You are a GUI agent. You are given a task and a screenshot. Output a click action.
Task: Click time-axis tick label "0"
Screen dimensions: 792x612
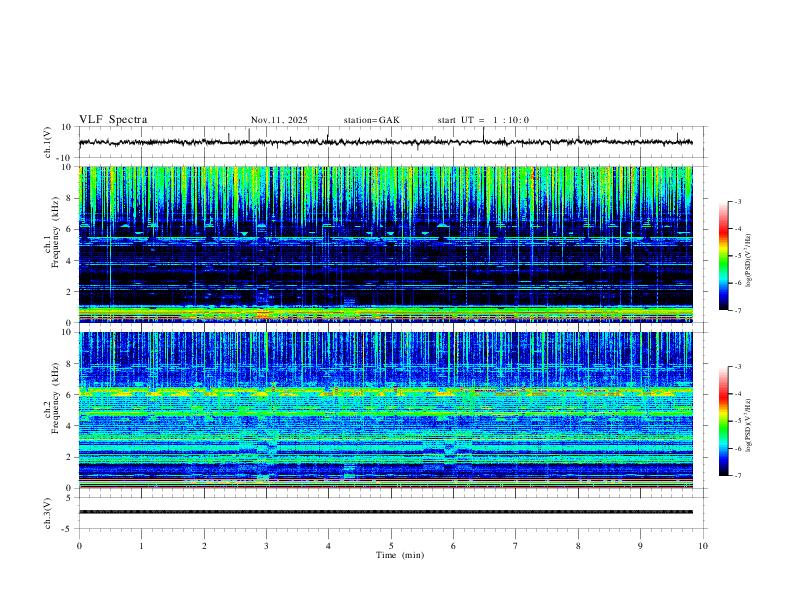(x=79, y=546)
